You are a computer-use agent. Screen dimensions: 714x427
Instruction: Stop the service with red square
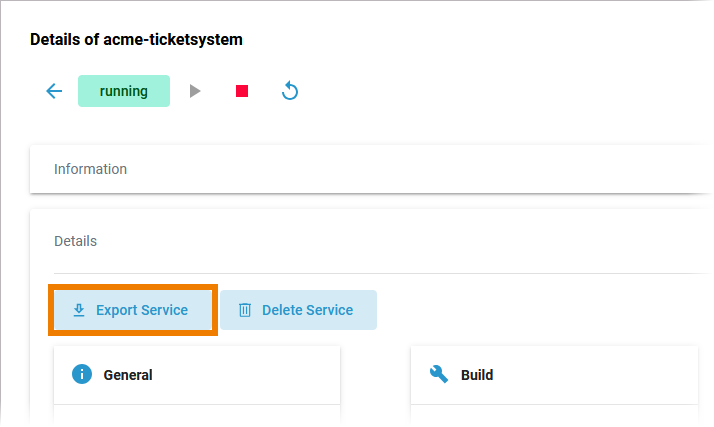[242, 91]
